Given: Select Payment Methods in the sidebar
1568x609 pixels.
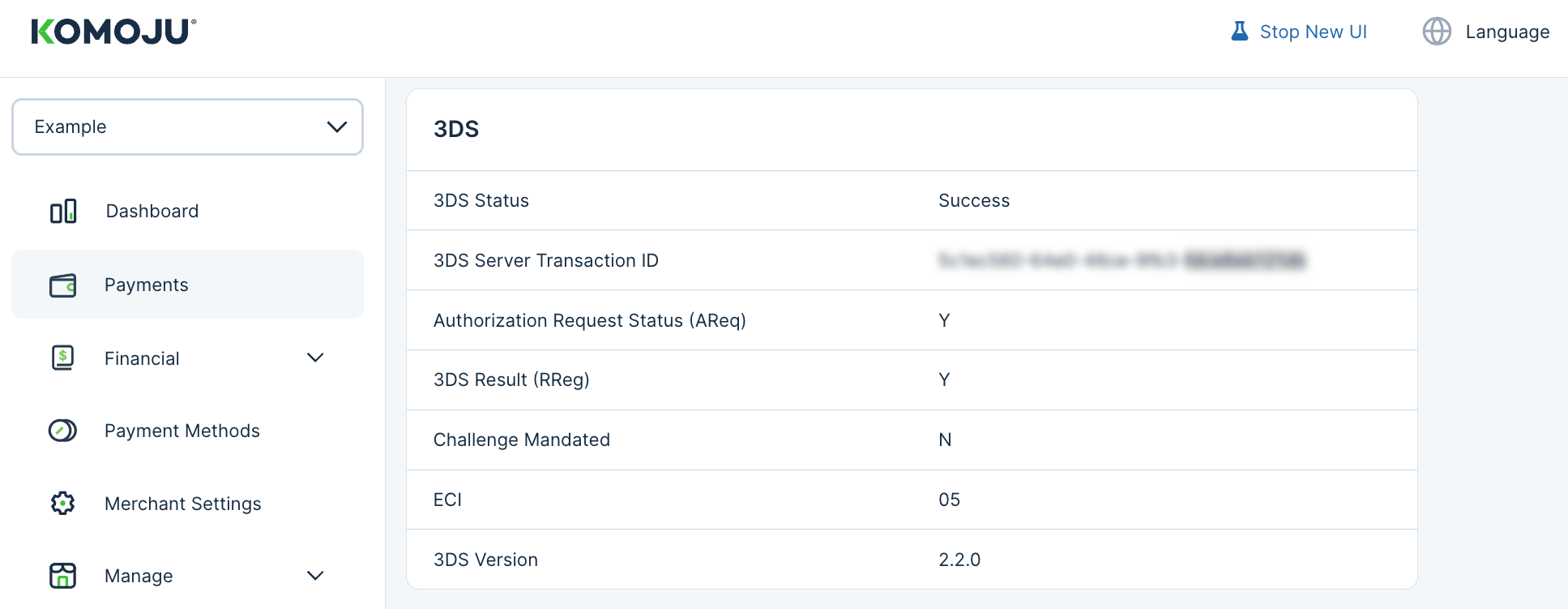Looking at the screenshot, I should (182, 431).
